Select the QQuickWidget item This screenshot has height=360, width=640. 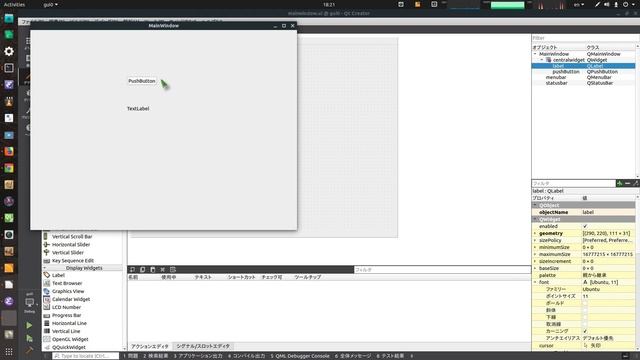coord(65,347)
